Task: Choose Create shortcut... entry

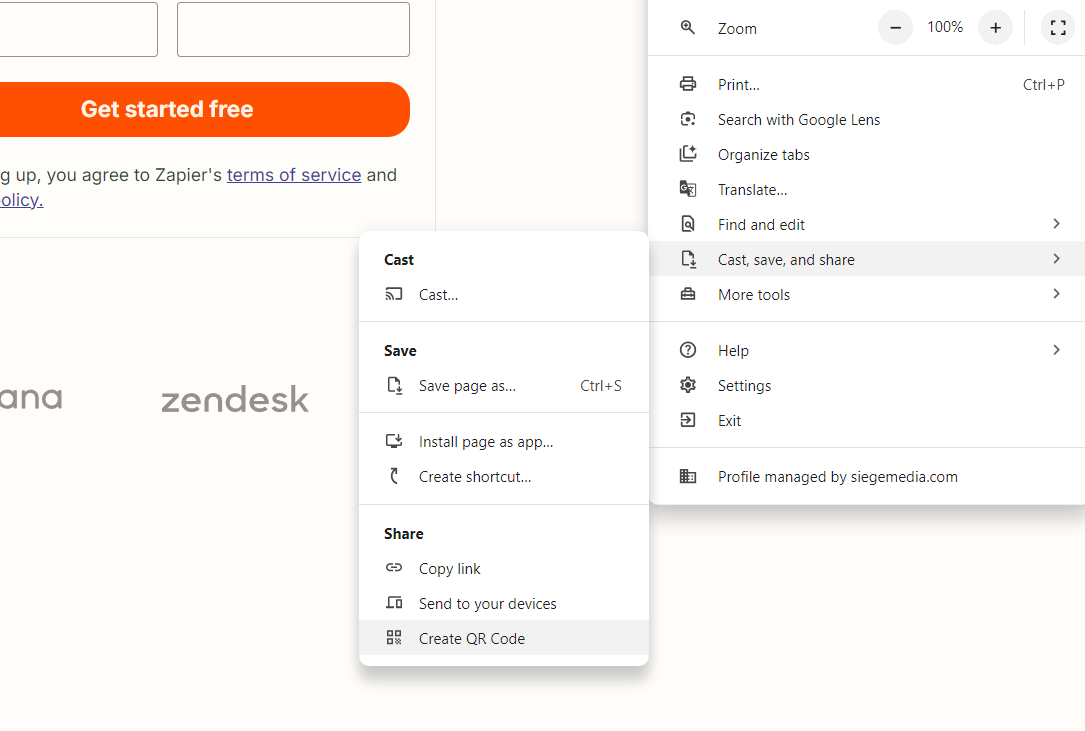Action: coord(504,477)
